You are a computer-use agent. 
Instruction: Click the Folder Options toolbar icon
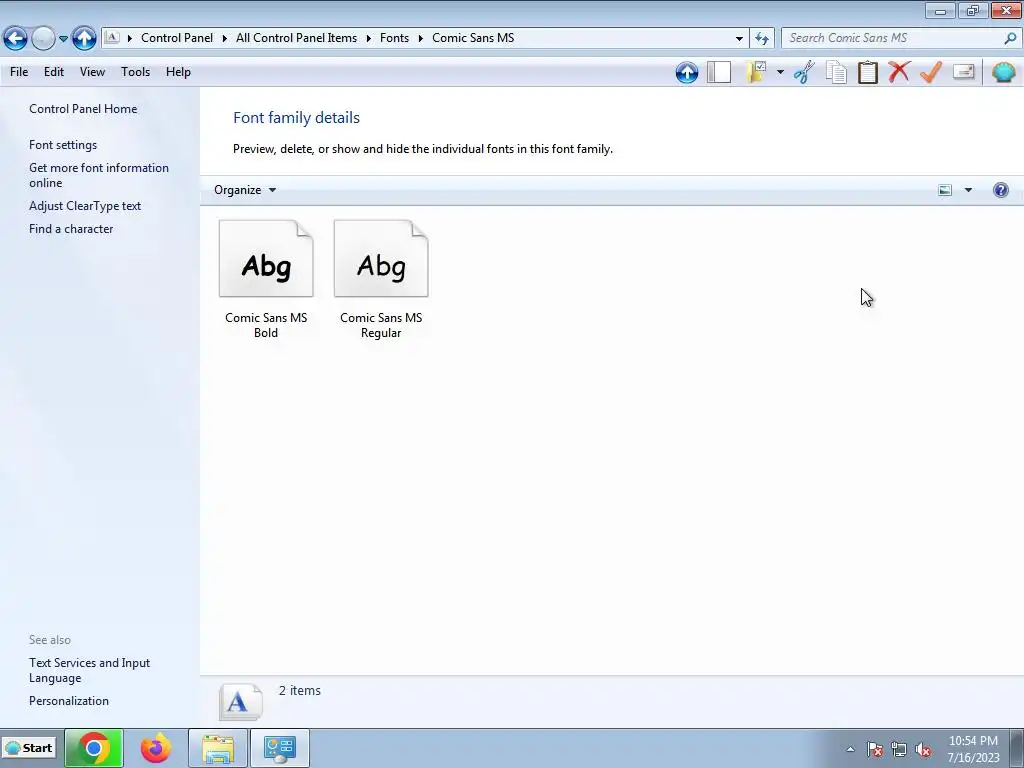tap(757, 72)
